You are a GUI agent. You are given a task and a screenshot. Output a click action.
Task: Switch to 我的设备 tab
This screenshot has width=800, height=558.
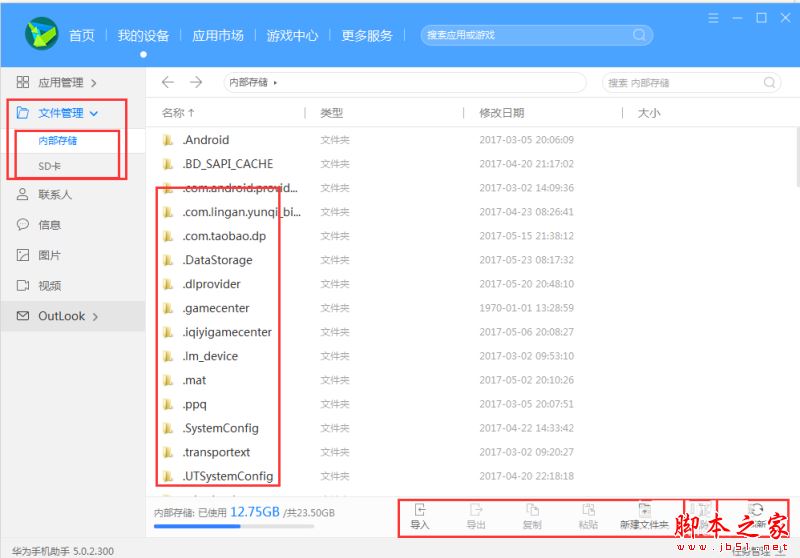click(x=143, y=35)
